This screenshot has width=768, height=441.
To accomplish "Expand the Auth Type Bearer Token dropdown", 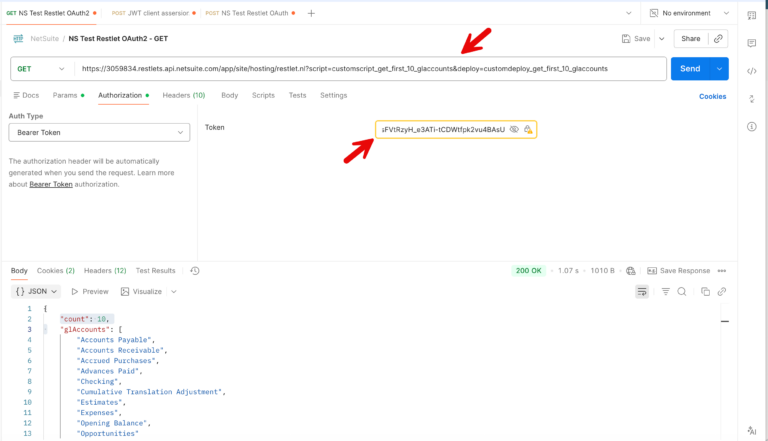I will tap(98, 133).
